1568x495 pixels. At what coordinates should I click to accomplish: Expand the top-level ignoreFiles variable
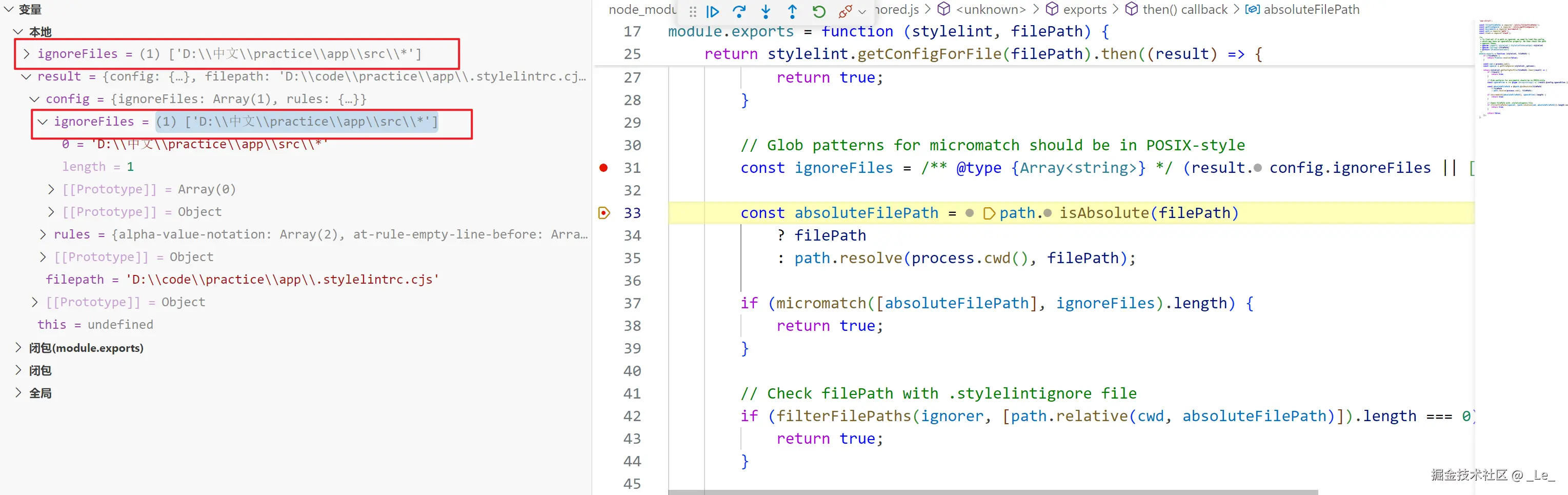[26, 53]
